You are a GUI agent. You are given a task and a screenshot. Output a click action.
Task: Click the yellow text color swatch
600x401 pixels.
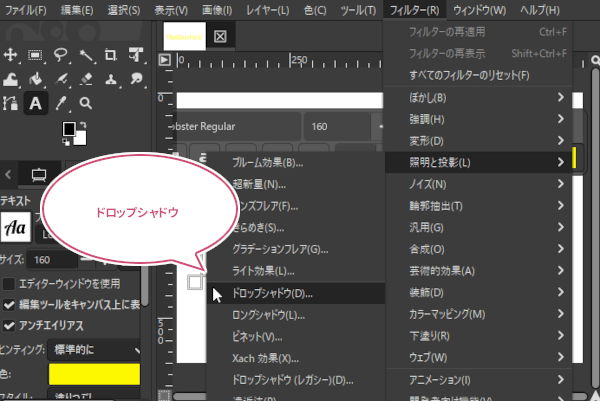(x=94, y=374)
